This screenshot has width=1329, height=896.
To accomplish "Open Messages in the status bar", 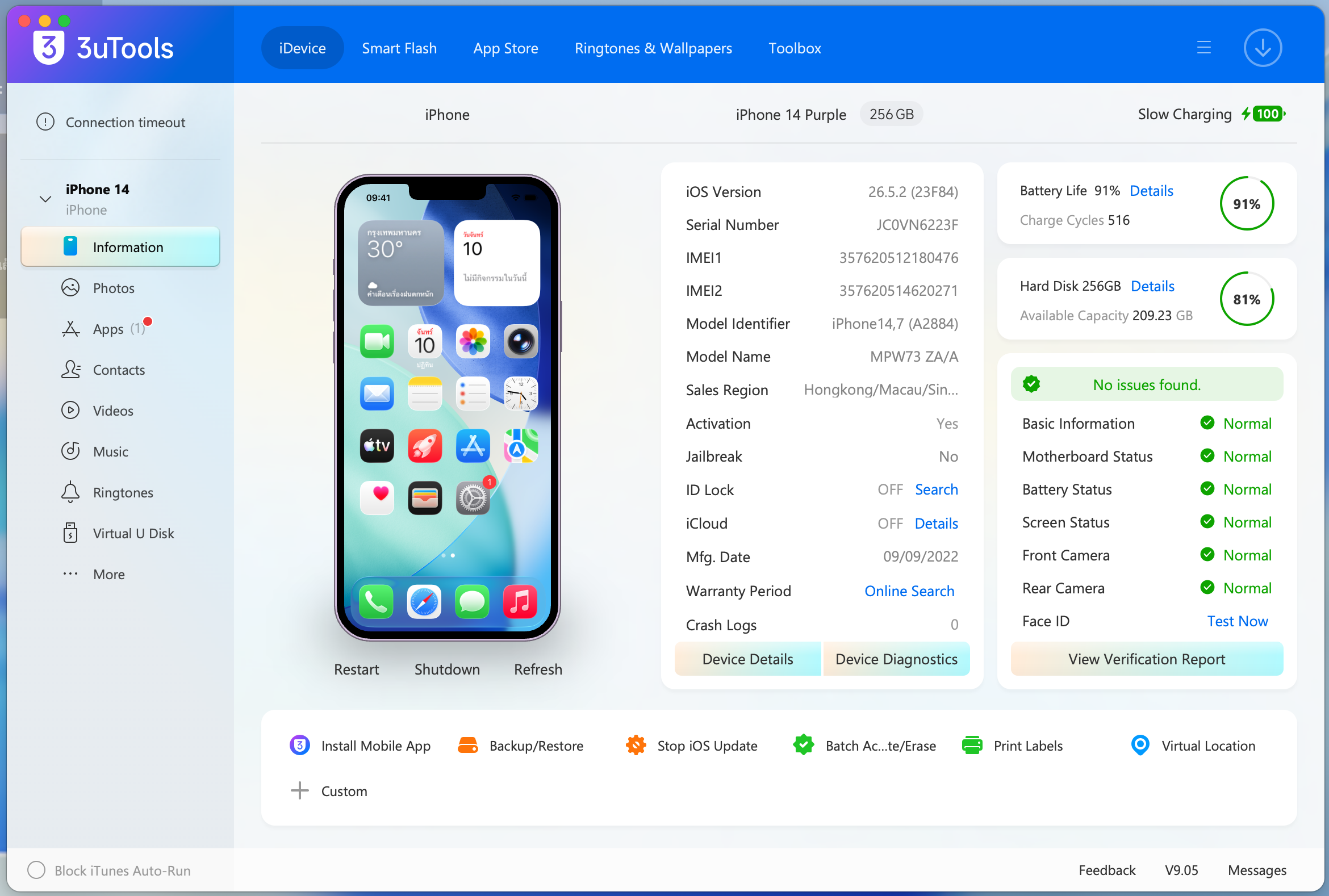I will tap(1256, 870).
